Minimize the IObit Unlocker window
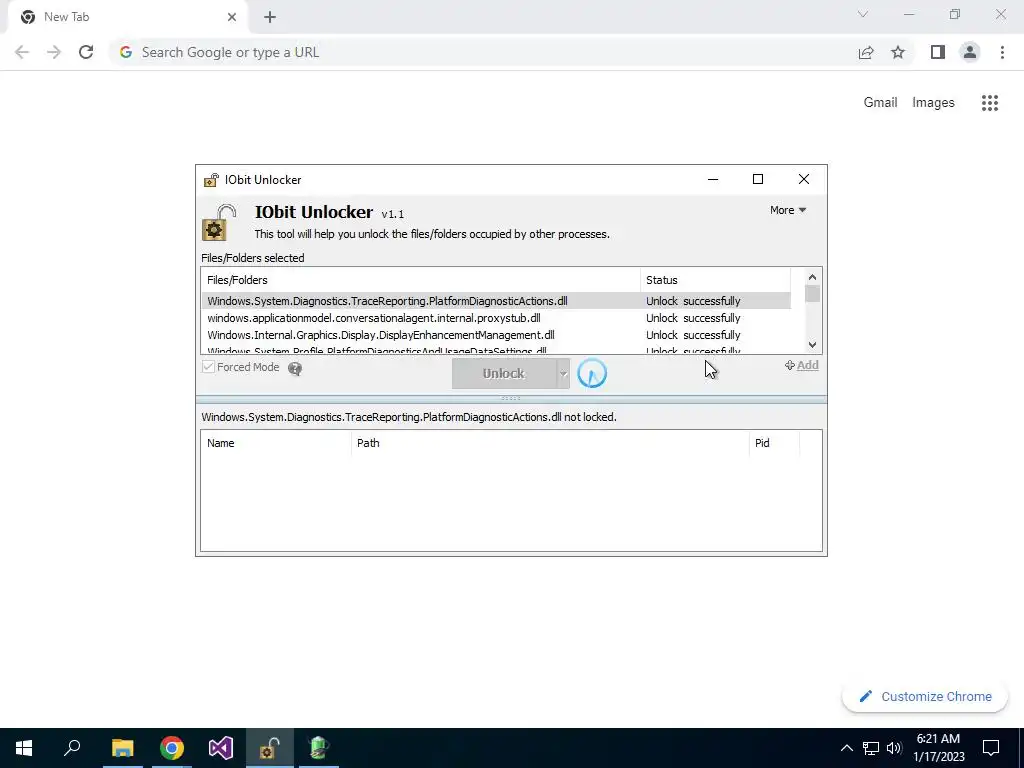The image size is (1024, 768). point(713,179)
